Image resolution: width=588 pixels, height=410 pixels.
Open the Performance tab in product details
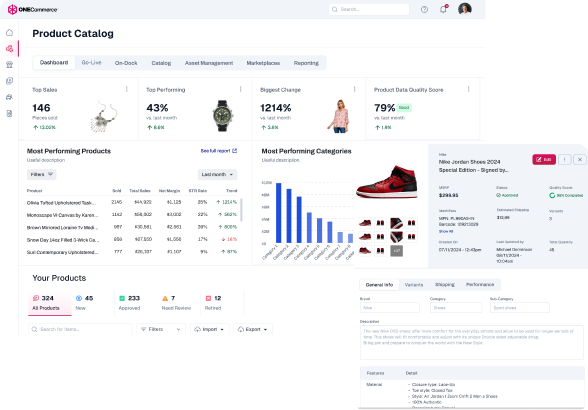480,285
